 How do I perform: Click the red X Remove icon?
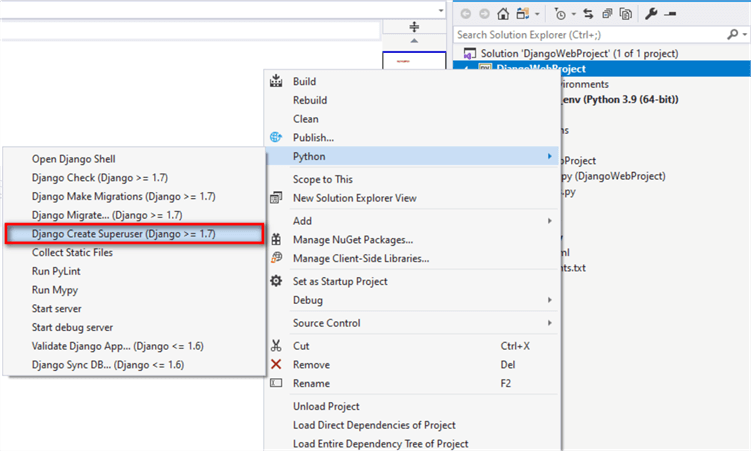[276, 364]
